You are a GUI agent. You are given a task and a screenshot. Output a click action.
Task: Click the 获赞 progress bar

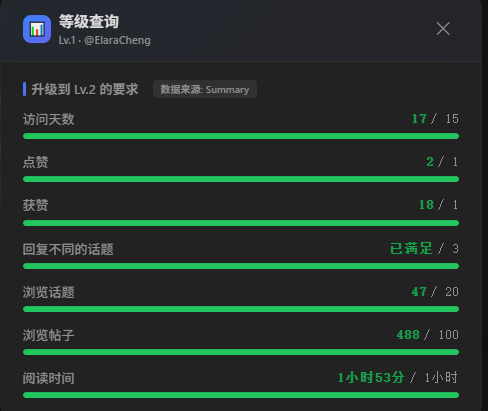click(241, 223)
